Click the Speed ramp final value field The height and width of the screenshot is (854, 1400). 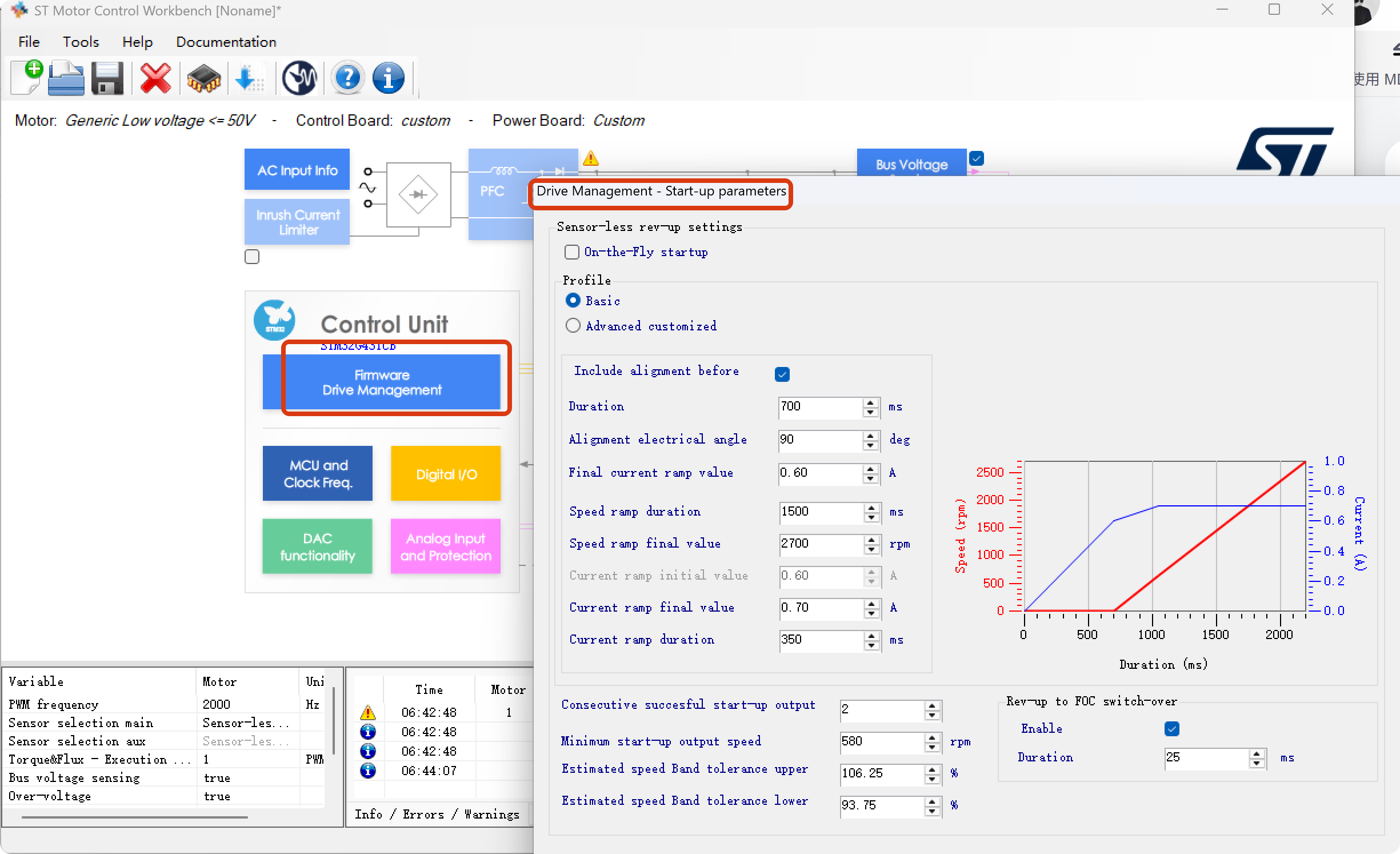coord(821,544)
